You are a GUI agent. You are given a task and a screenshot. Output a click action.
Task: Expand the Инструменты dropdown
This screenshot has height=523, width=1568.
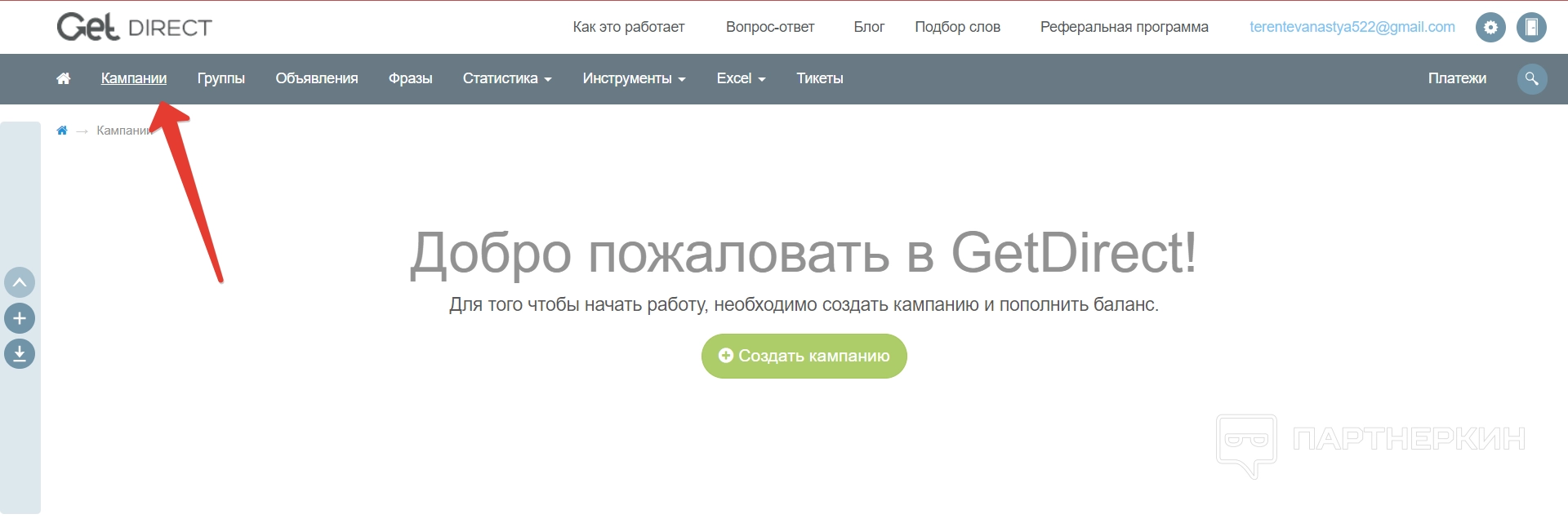pyautogui.click(x=634, y=78)
